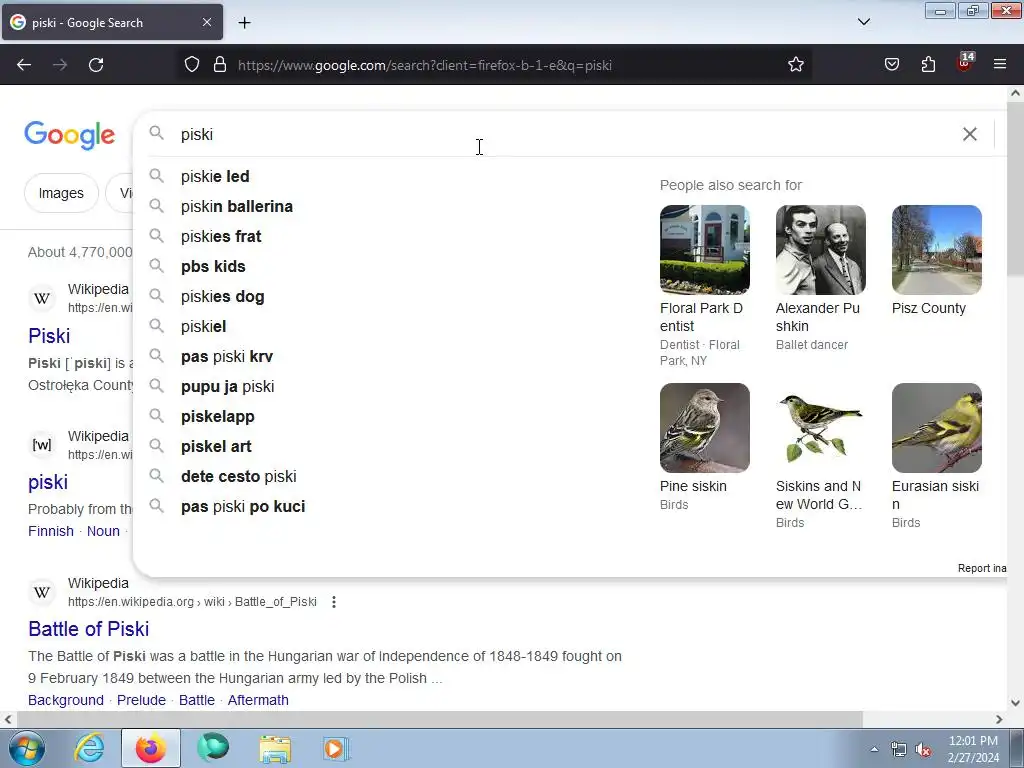Click the Firefox taskbar icon
The width and height of the screenshot is (1024, 768).
[151, 748]
